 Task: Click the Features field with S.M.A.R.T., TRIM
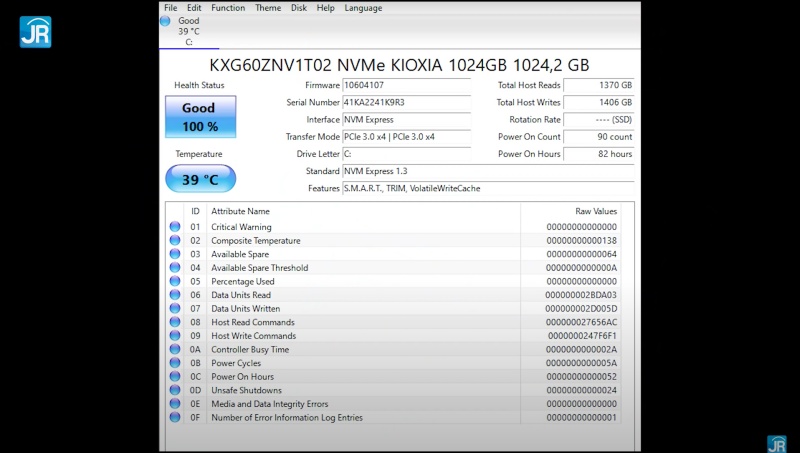(x=488, y=188)
